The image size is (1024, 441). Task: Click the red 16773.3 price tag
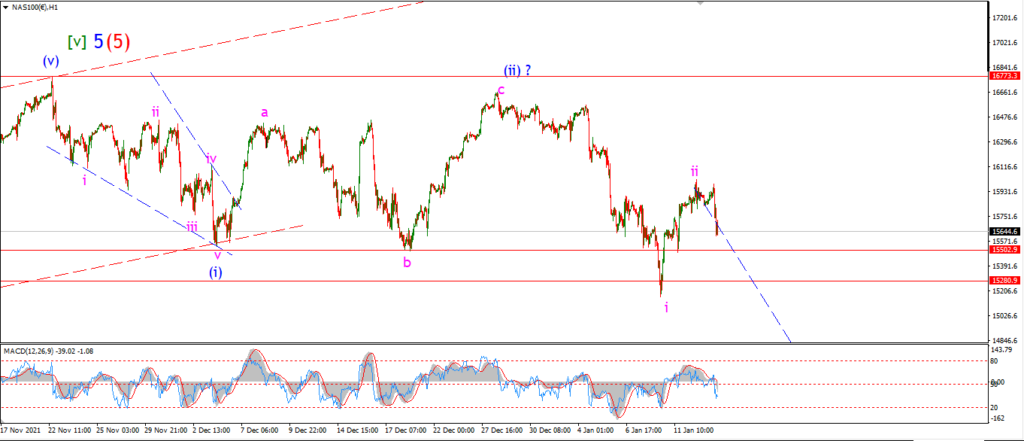tap(1005, 76)
